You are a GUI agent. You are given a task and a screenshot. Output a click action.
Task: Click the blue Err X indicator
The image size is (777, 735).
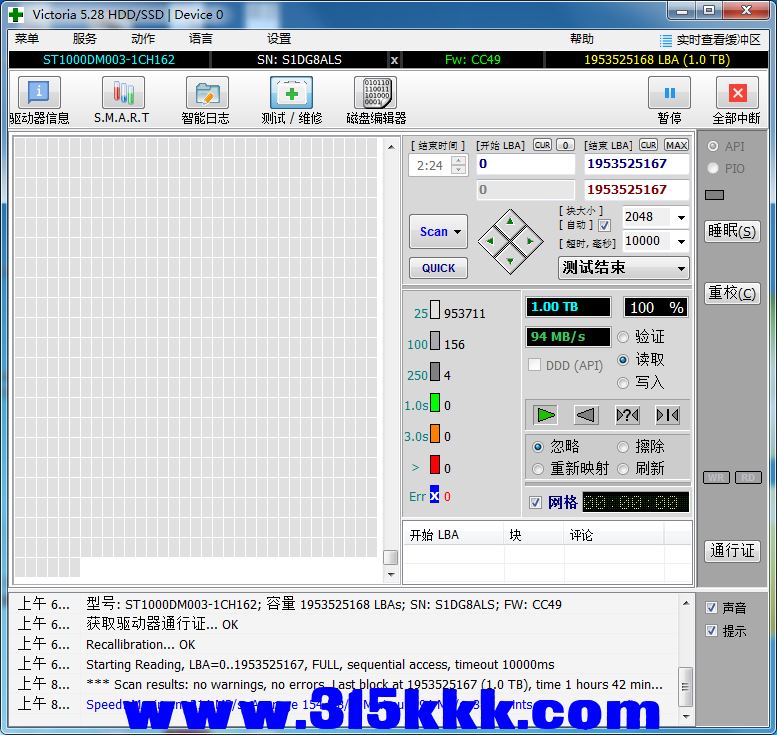[434, 495]
